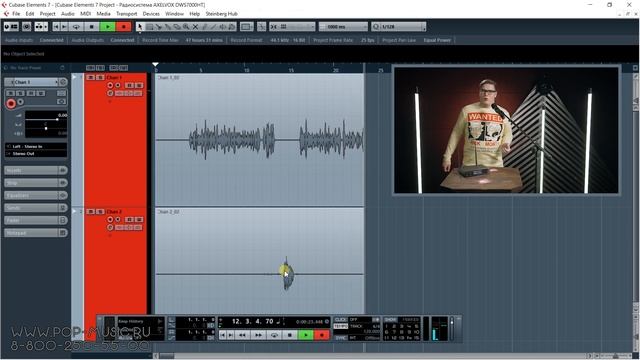Open the grid type dropdown
The height and width of the screenshot is (360, 640).
pos(343,27)
